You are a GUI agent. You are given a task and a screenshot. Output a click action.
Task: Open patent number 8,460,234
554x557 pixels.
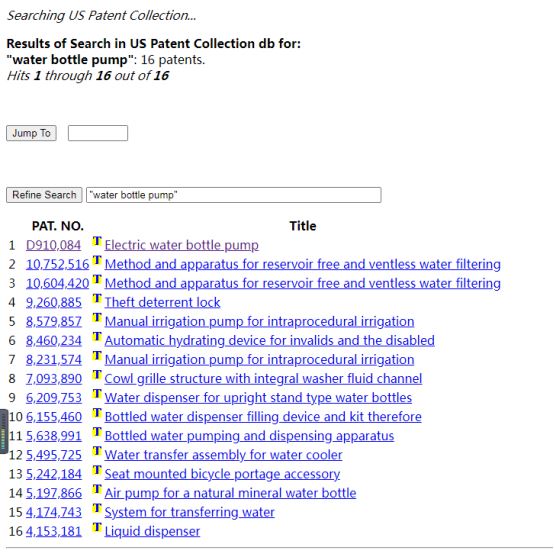(x=54, y=341)
